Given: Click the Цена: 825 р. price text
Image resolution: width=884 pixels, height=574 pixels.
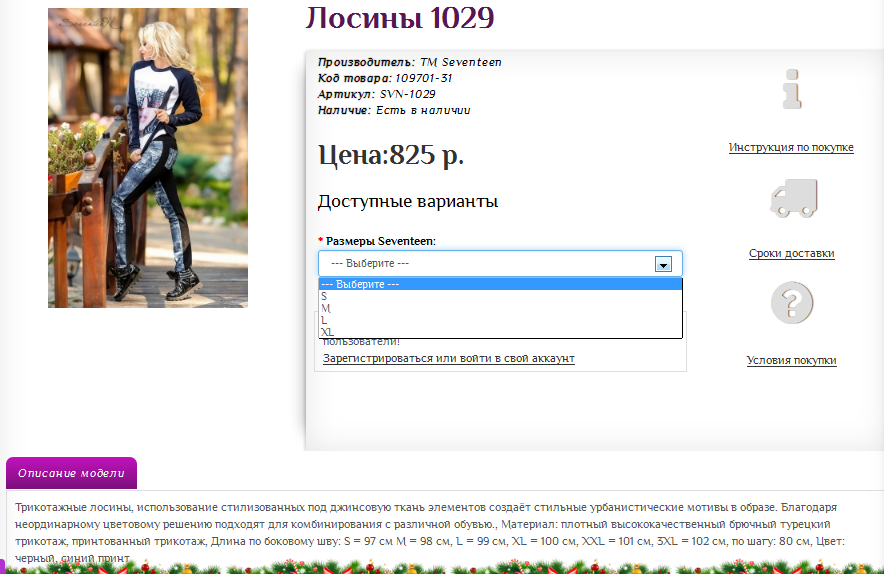Looking at the screenshot, I should 391,155.
